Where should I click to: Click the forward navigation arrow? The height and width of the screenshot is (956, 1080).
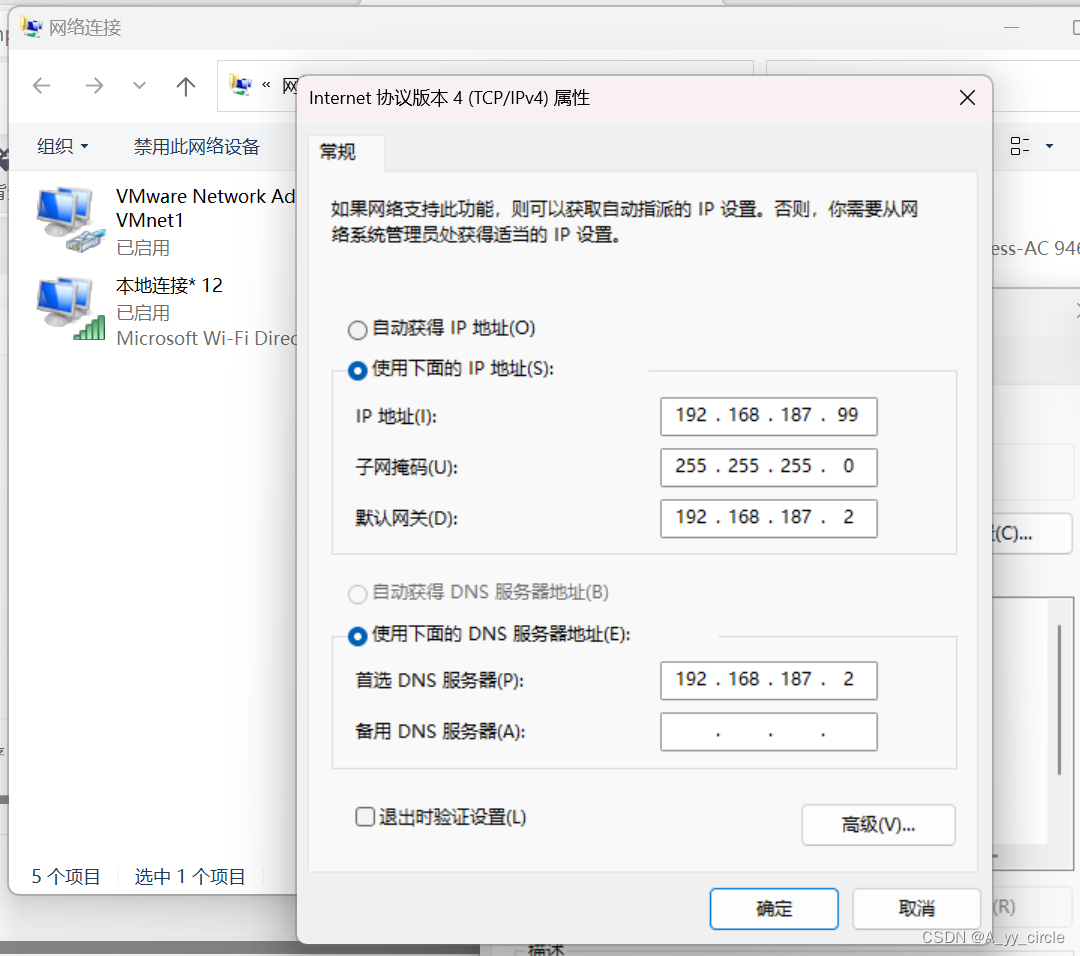tap(93, 86)
